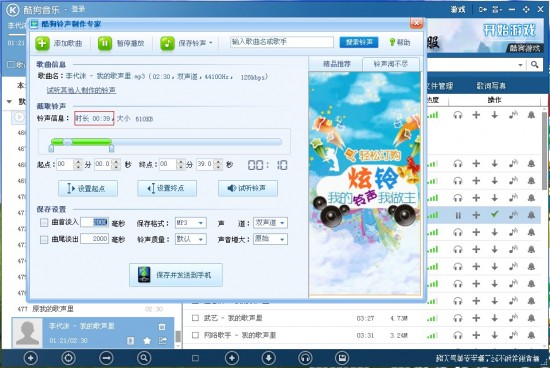Enable the 曲尾淡出 fade-out checkbox
This screenshot has width=550, height=368.
tap(44, 239)
